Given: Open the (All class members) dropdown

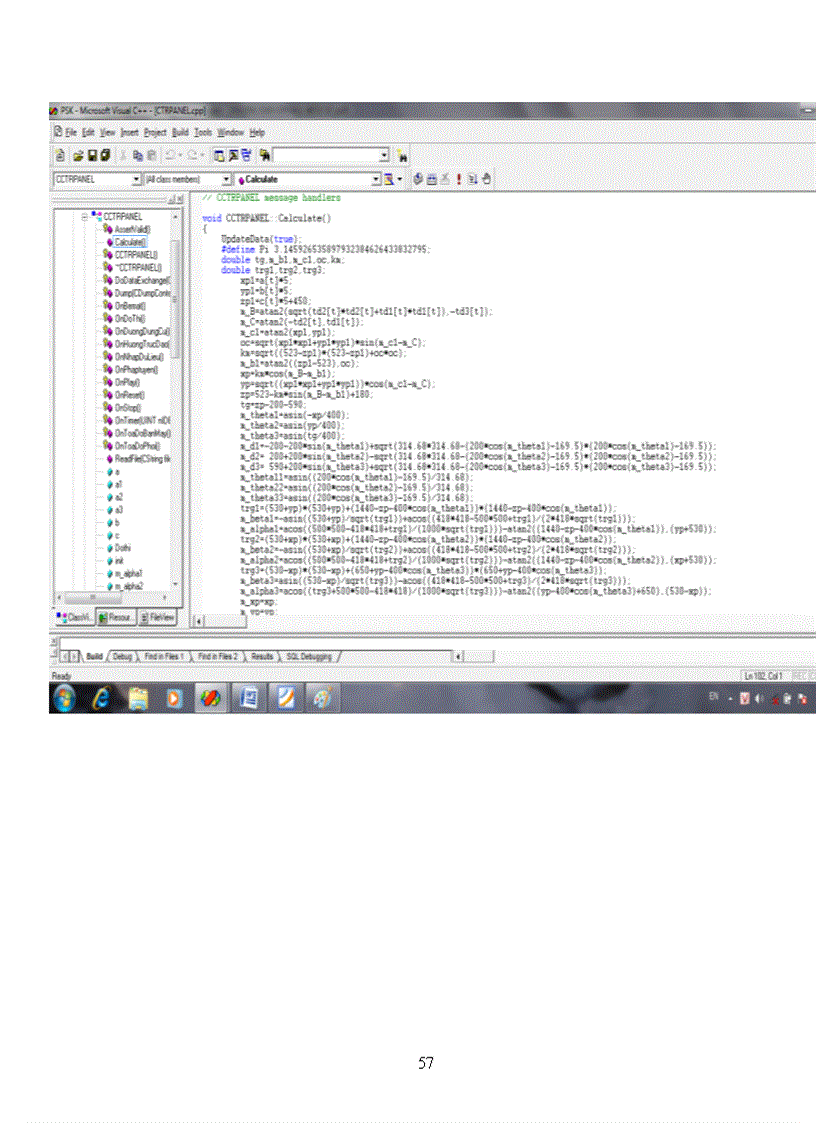Looking at the screenshot, I should point(227,179).
